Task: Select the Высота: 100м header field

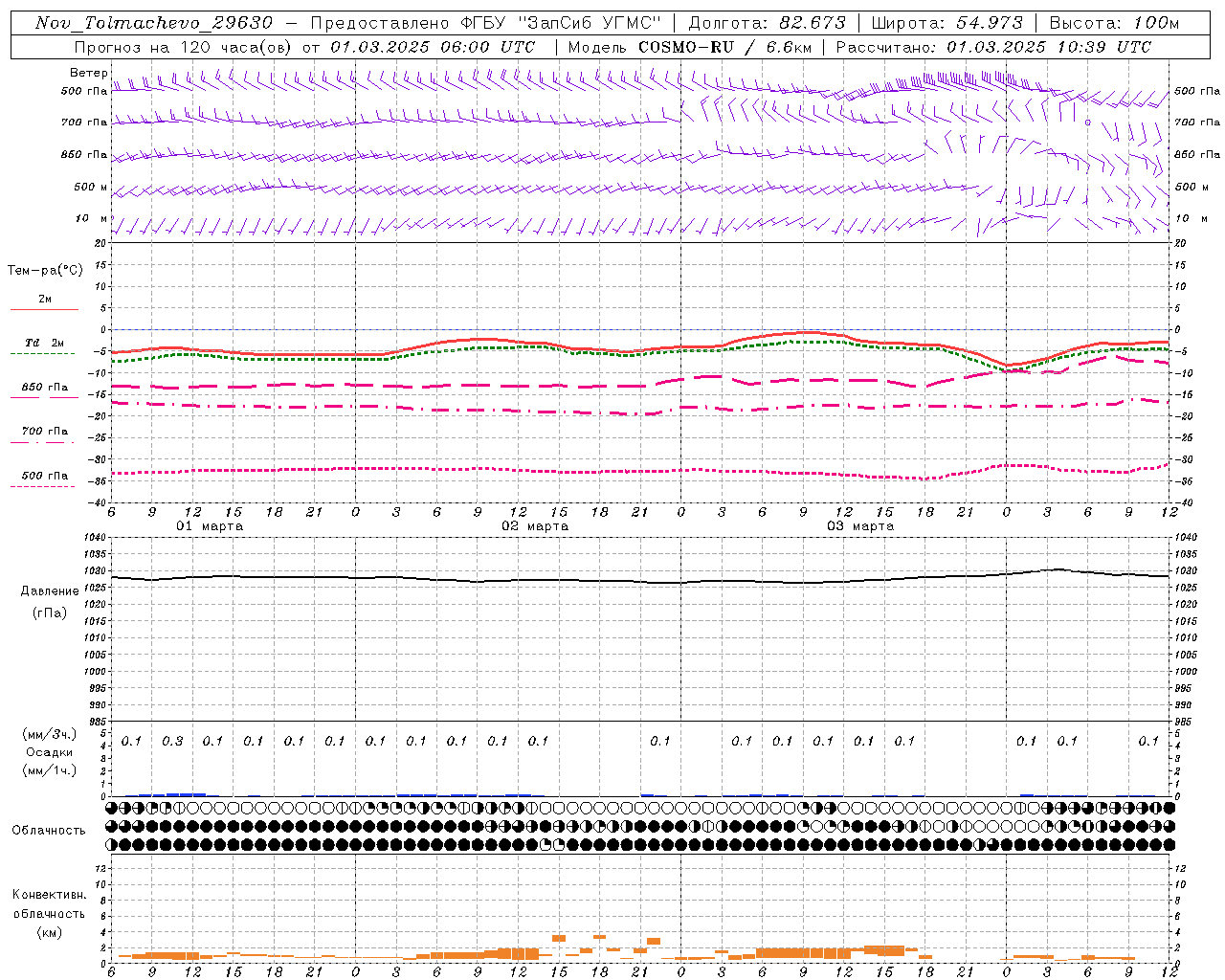Action: coord(1114,23)
